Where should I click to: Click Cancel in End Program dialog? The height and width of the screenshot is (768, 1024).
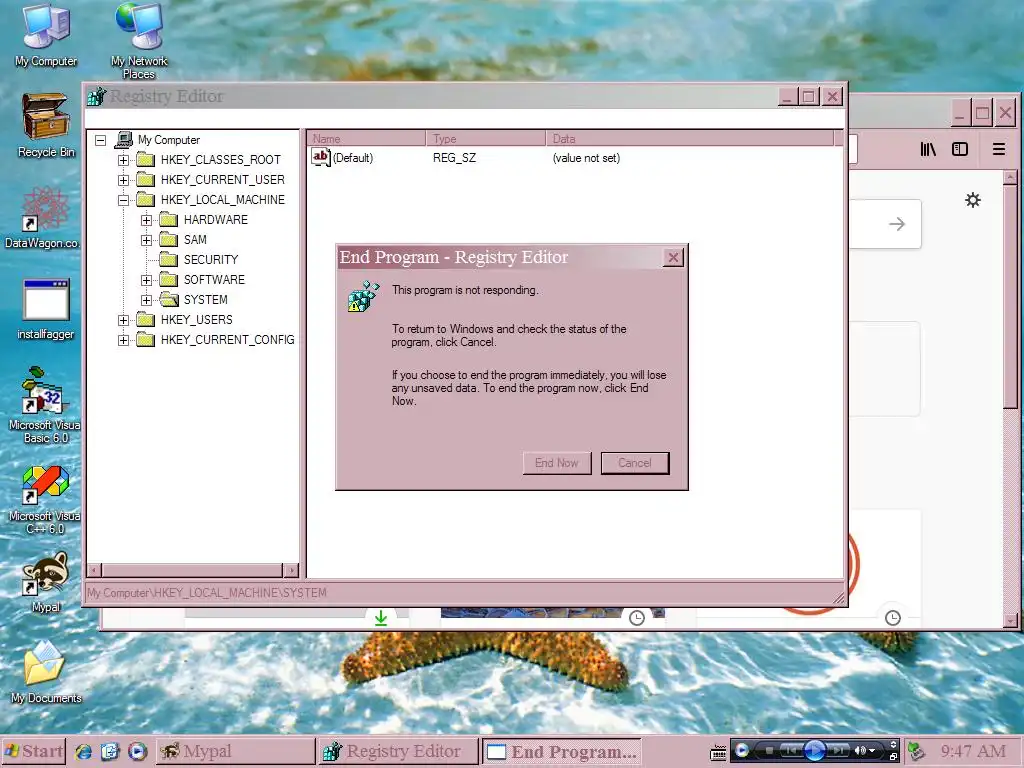coord(635,463)
